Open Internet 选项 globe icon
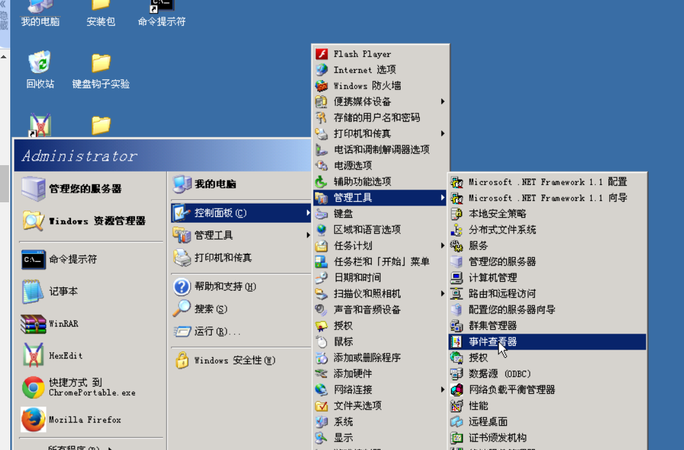Viewport: 684px width, 450px height. [321, 70]
